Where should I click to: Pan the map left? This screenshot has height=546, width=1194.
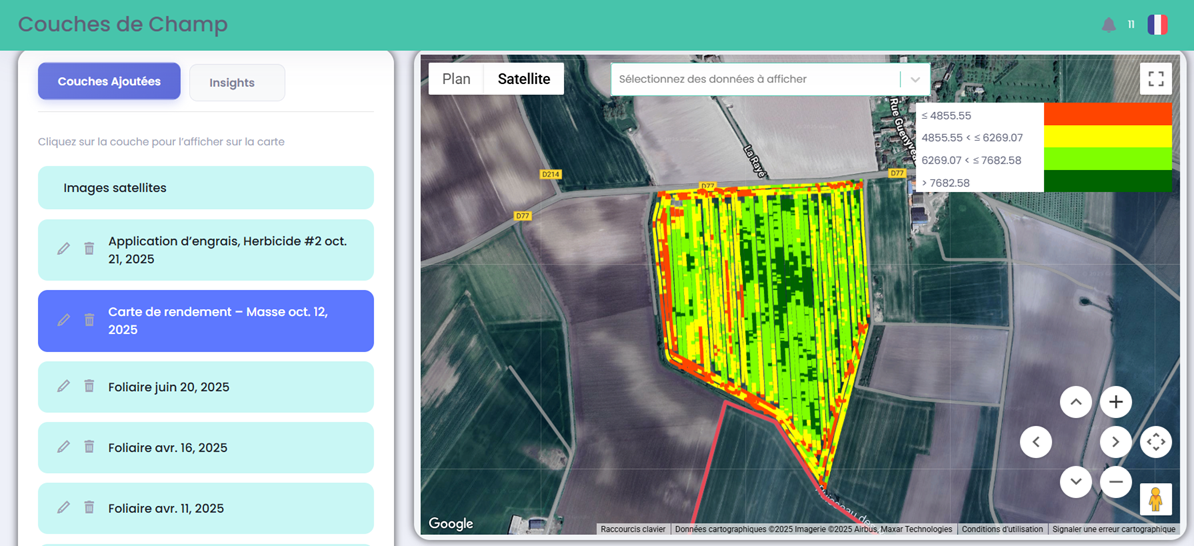pos(1036,442)
